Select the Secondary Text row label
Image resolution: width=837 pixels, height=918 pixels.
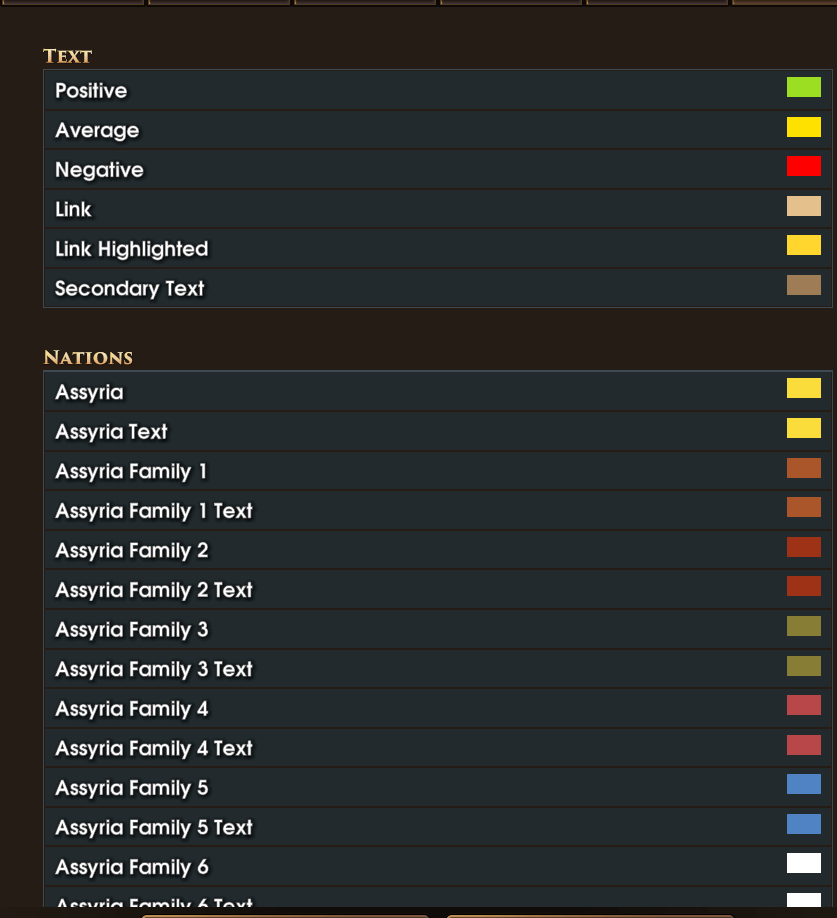[130, 289]
